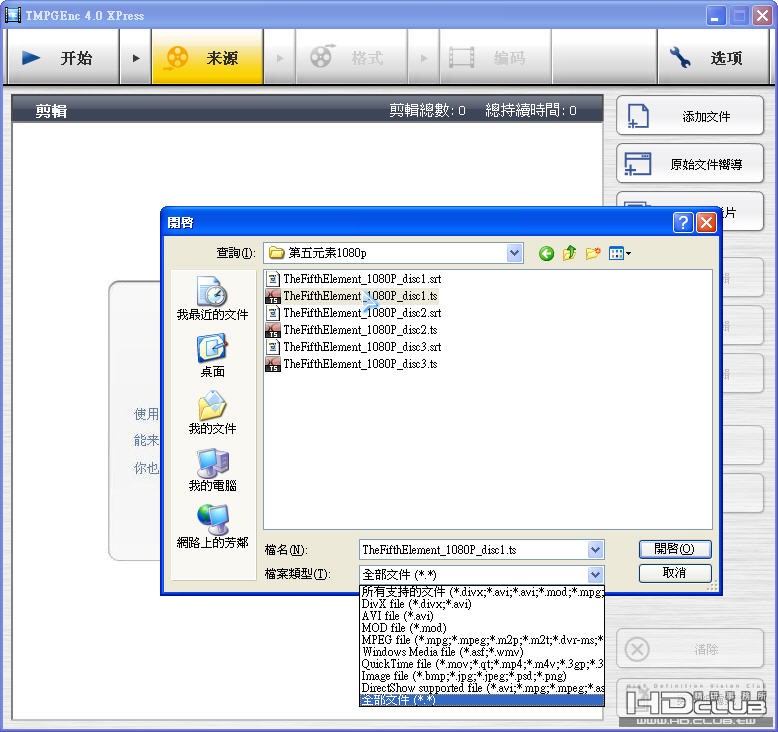Select TheFifthElement_1080P_disc3.ts file
778x732 pixels.
point(351,364)
